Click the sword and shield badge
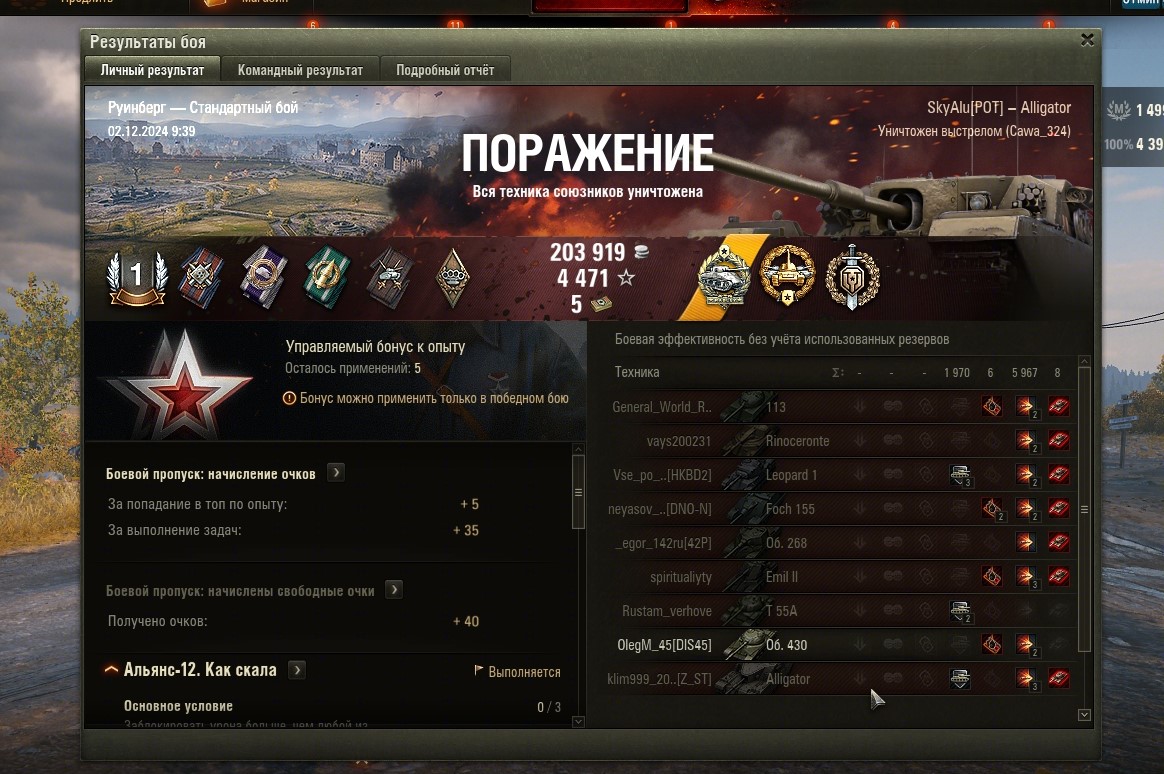Viewport: 1164px width, 774px height. (853, 278)
